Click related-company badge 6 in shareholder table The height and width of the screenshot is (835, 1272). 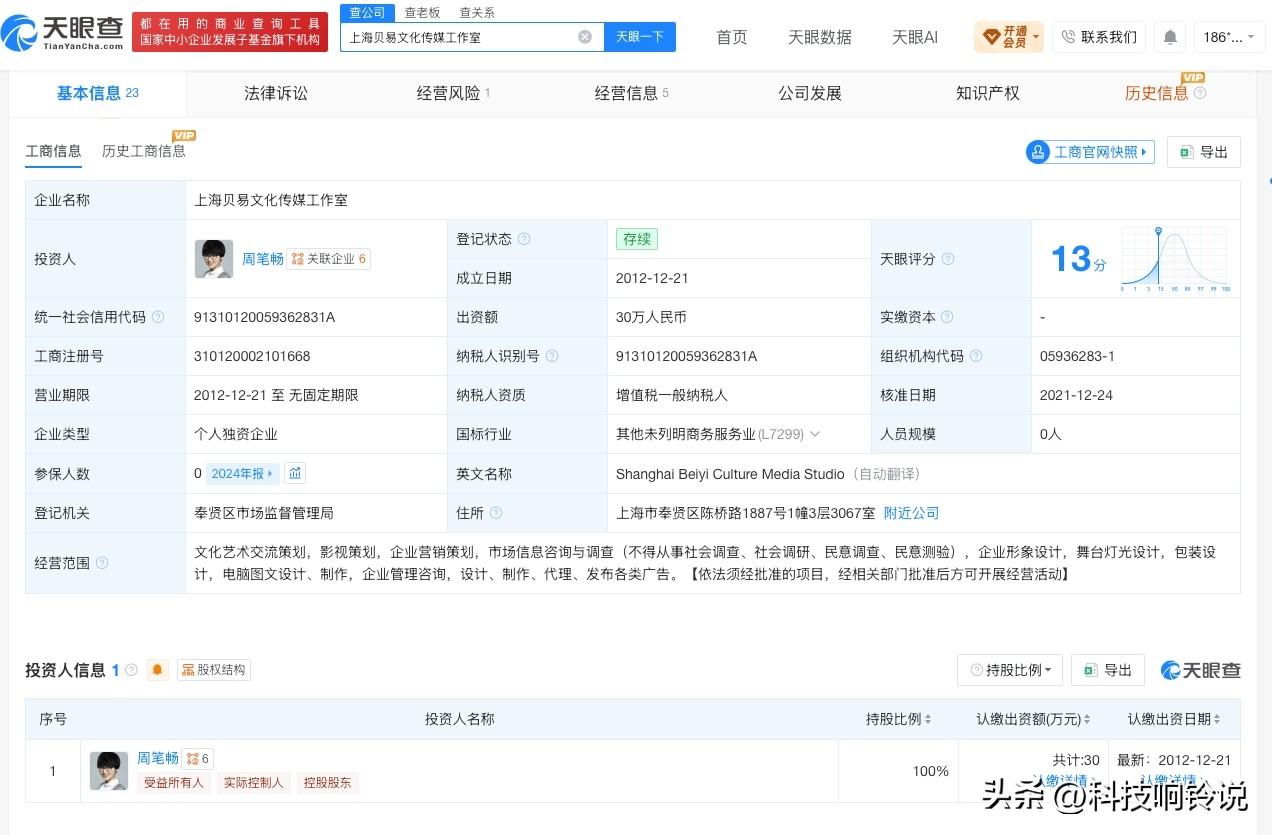pos(198,758)
